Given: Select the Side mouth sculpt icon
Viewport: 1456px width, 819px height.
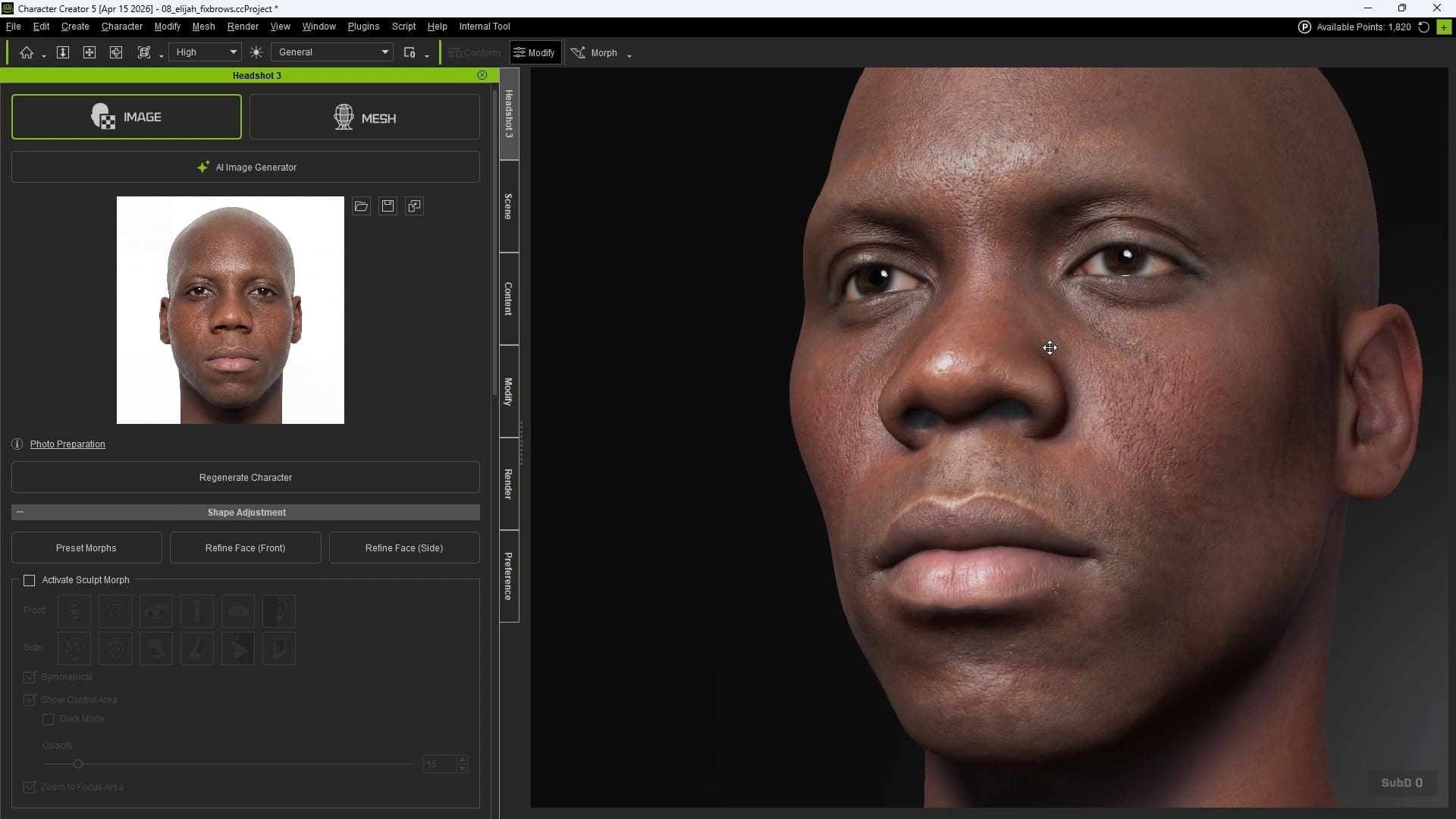Looking at the screenshot, I should click(x=238, y=648).
